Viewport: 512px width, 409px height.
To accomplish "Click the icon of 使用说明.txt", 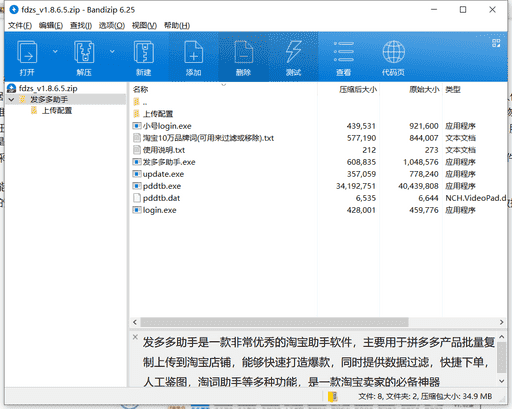I will 137,150.
